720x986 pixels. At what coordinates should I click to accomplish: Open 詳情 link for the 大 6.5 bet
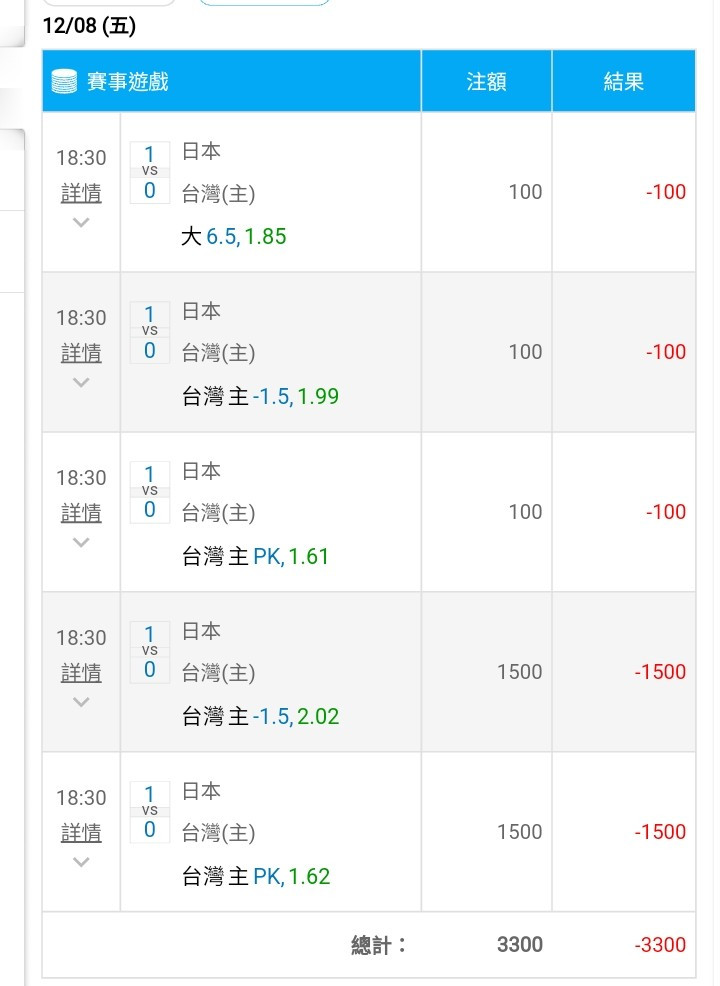coord(81,193)
